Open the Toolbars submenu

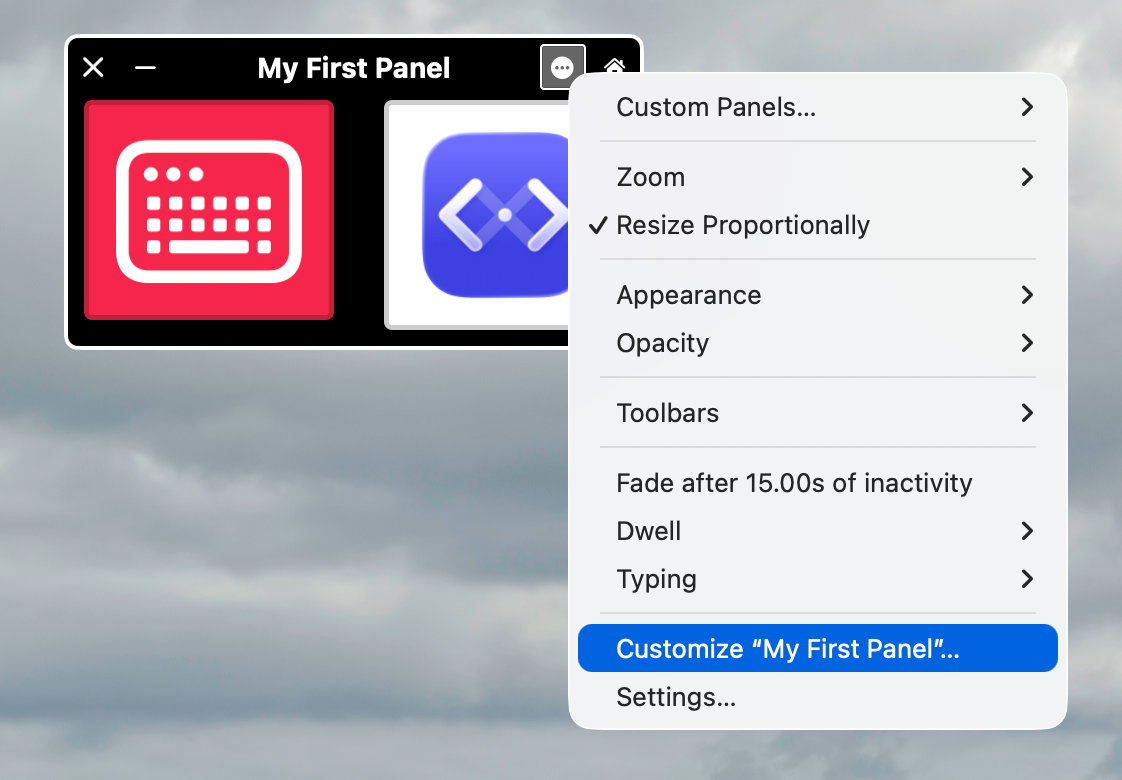point(667,413)
